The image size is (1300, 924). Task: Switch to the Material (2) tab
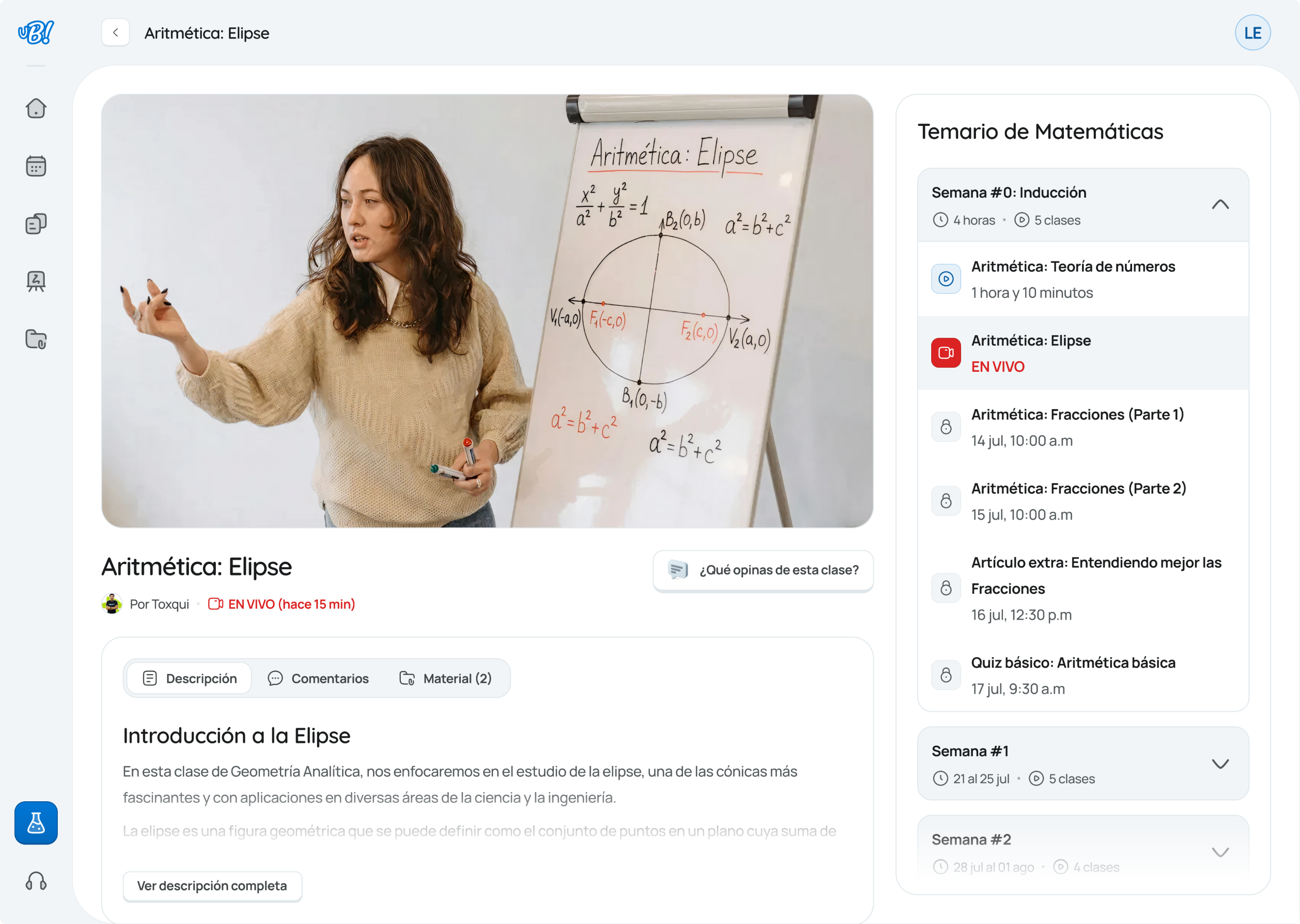pyautogui.click(x=446, y=678)
